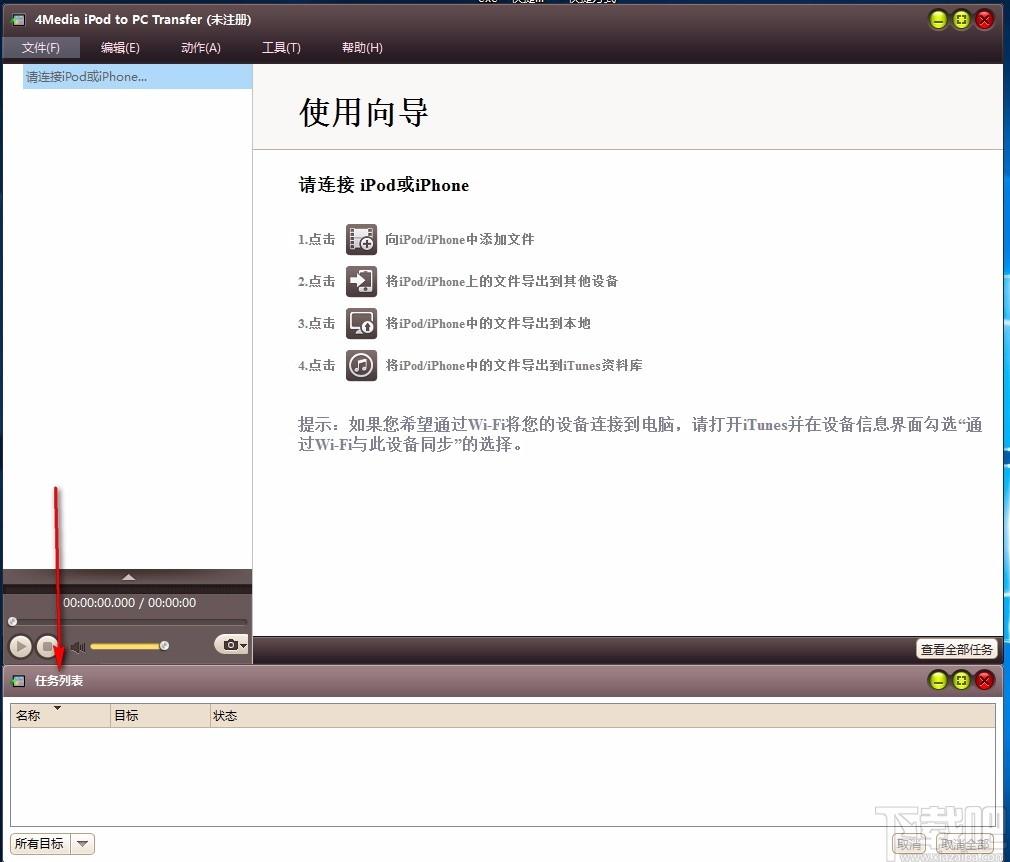Viewport: 1010px width, 862px height.
Task: Click the play button in the player
Action: (x=20, y=646)
